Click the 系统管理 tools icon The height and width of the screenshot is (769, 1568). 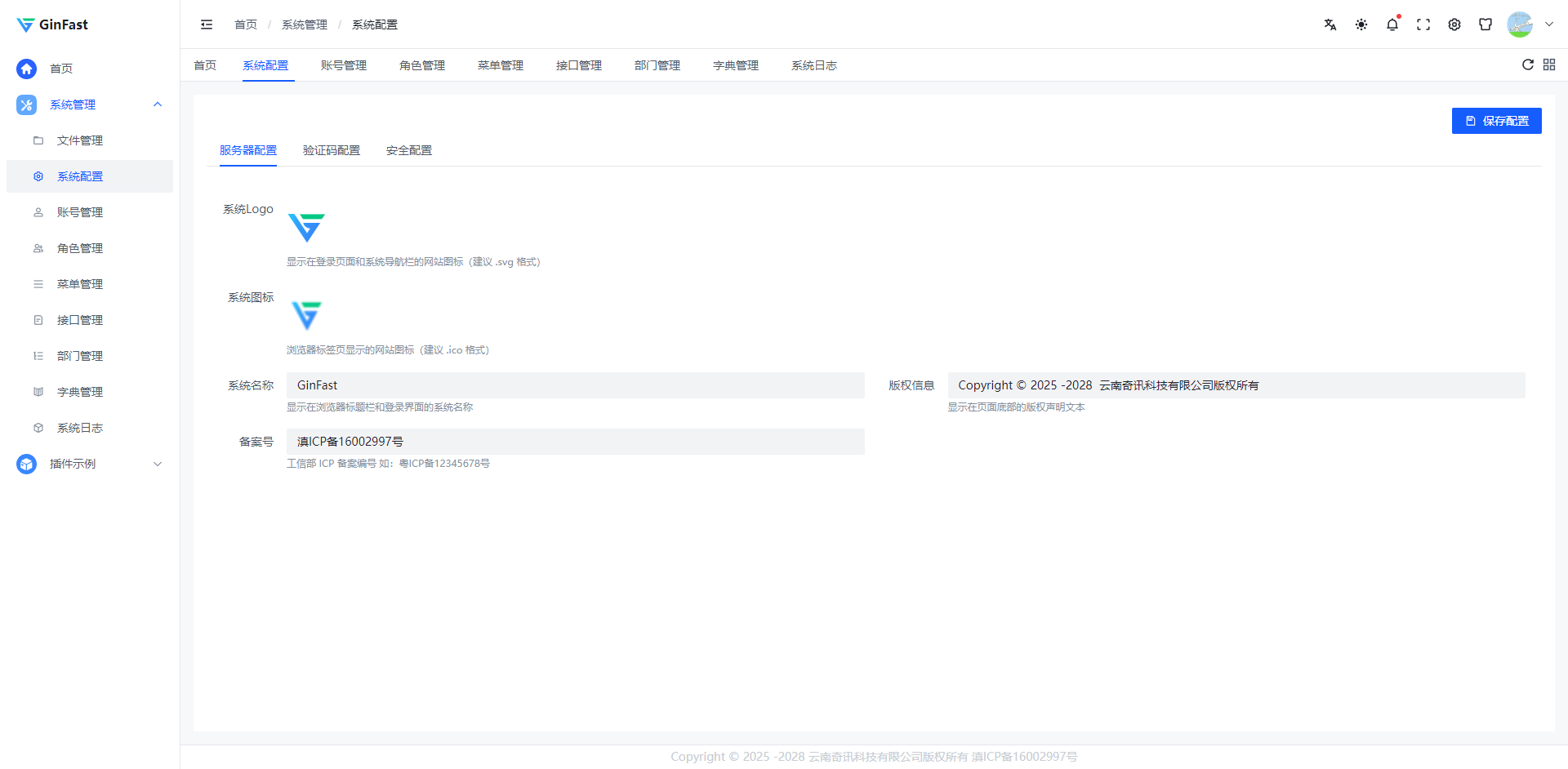pyautogui.click(x=26, y=104)
